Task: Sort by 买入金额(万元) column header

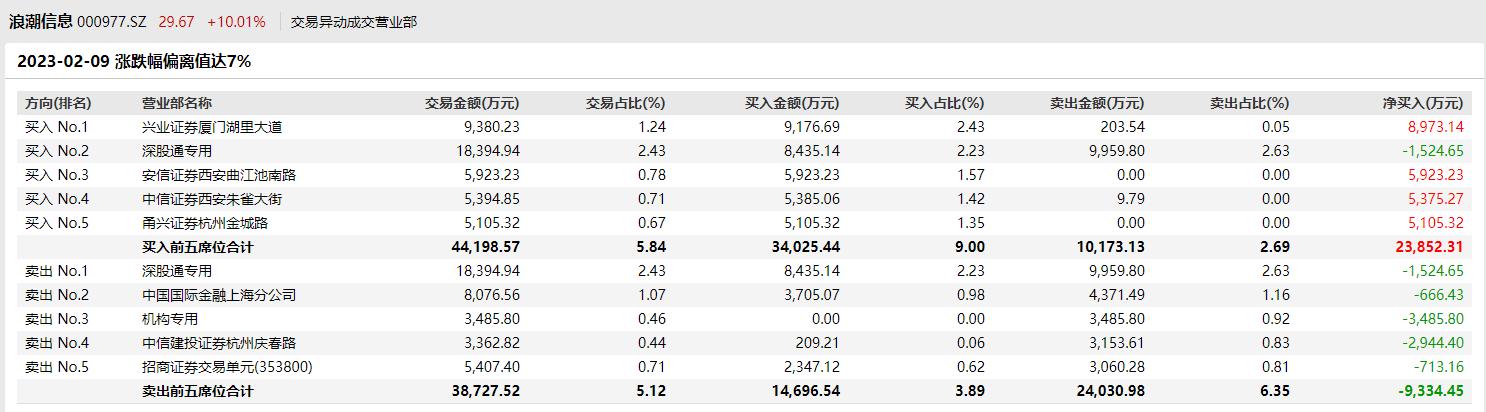Action: [792, 103]
